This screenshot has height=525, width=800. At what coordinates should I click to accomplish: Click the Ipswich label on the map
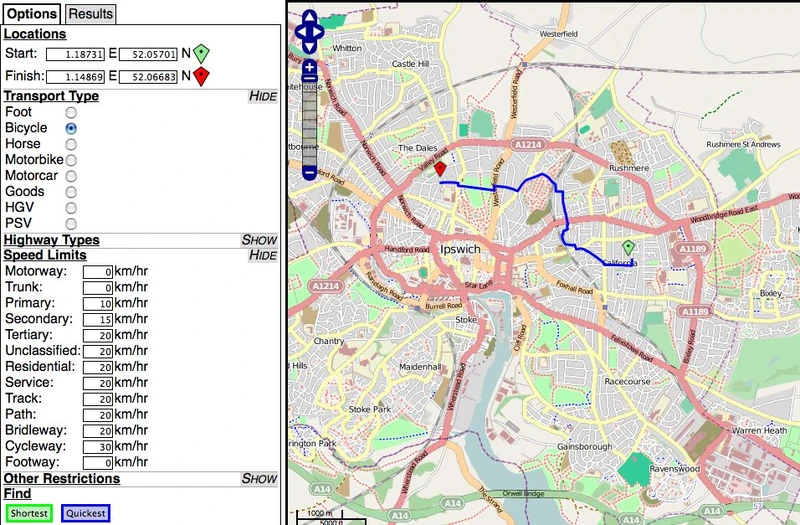pyautogui.click(x=460, y=249)
